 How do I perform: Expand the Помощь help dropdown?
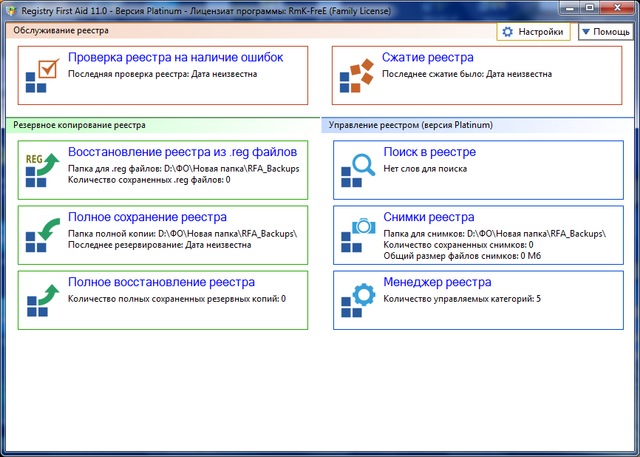pyautogui.click(x=604, y=32)
